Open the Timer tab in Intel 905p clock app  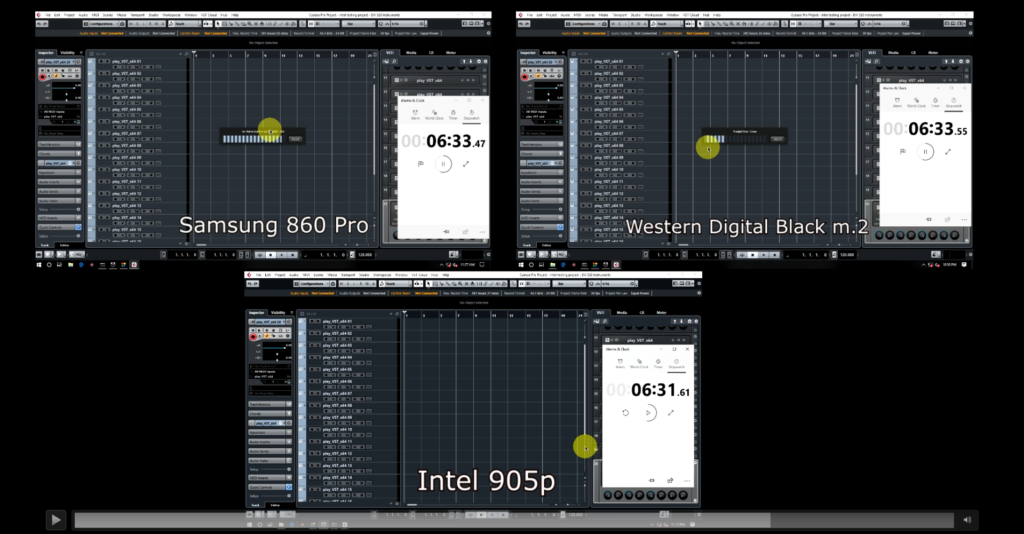658,363
